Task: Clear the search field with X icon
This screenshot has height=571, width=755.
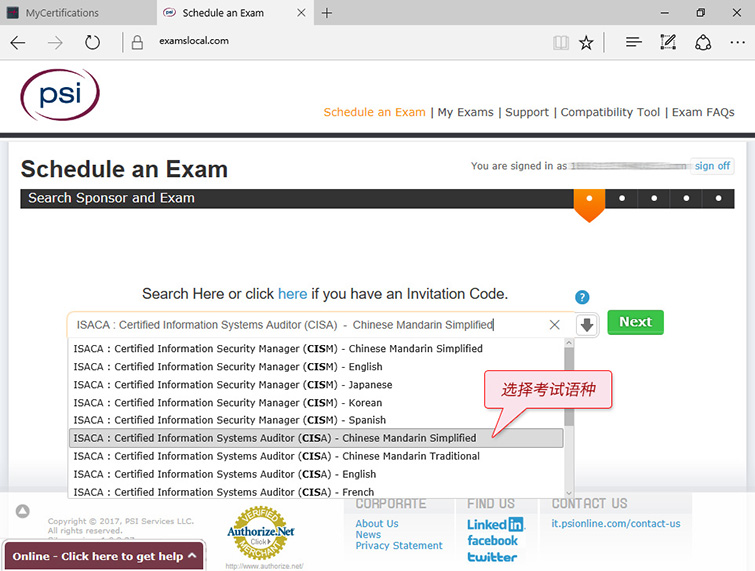Action: click(554, 325)
